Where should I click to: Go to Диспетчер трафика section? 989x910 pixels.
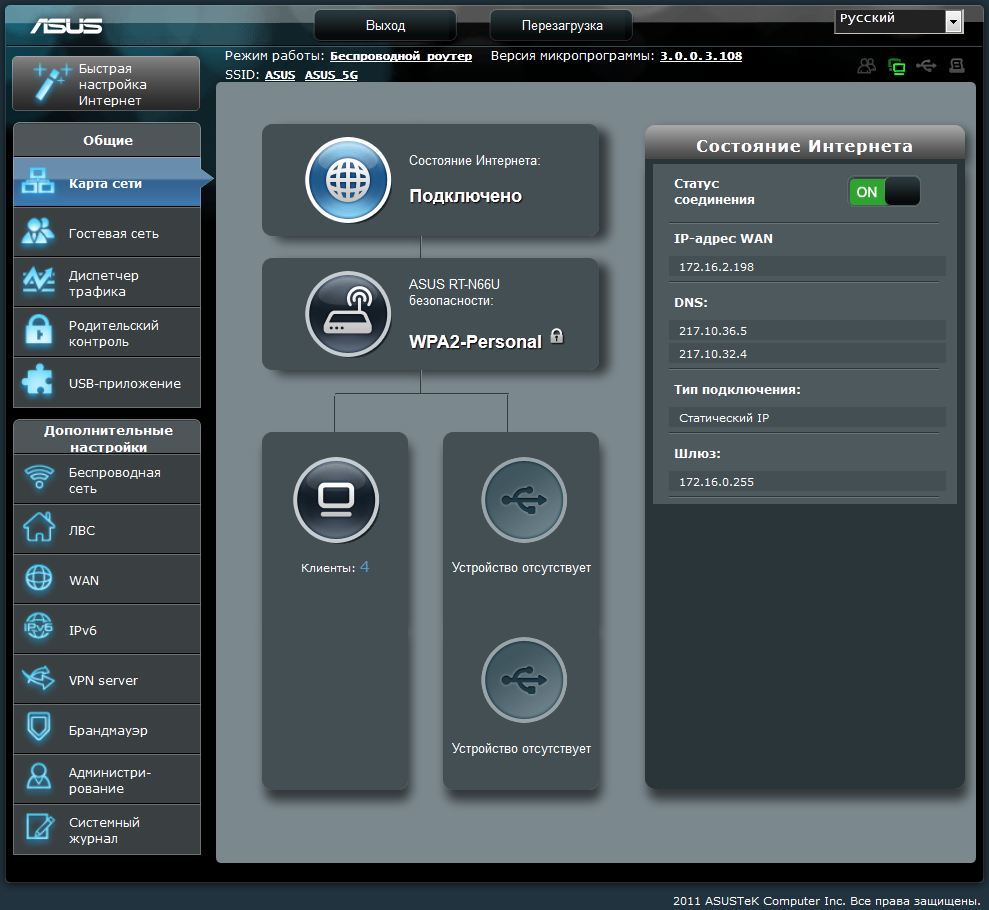[x=107, y=283]
